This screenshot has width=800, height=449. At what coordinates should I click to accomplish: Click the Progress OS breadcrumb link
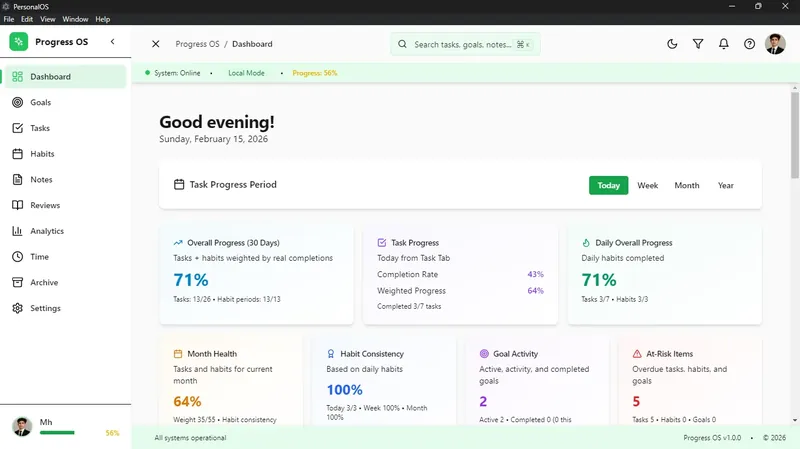tap(197, 44)
